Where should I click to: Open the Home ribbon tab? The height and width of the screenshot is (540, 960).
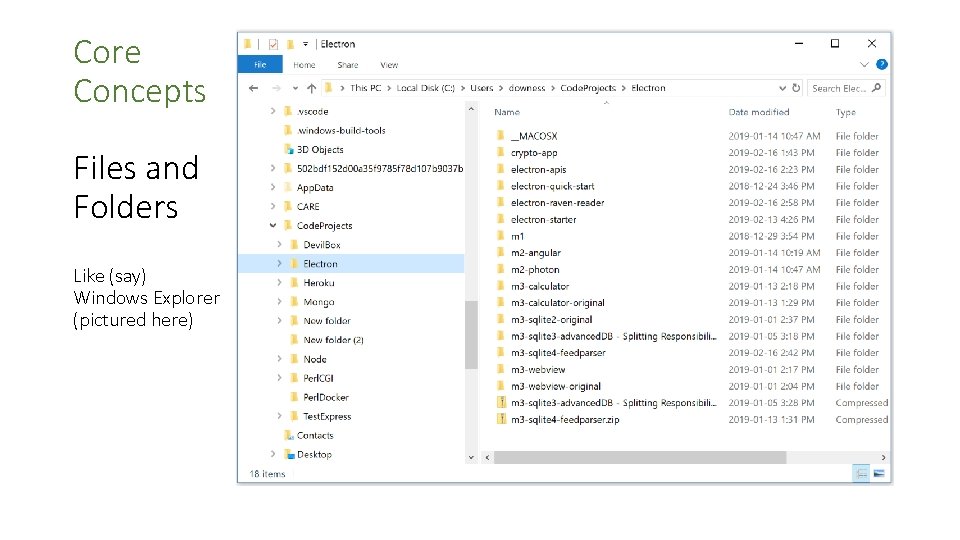(304, 65)
